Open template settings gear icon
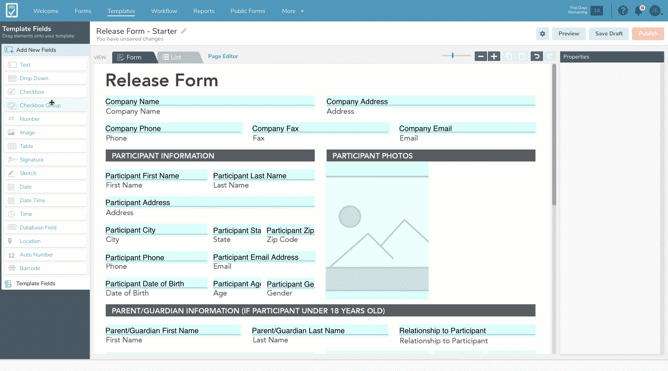Screen dimensions: 668x371 click(542, 34)
